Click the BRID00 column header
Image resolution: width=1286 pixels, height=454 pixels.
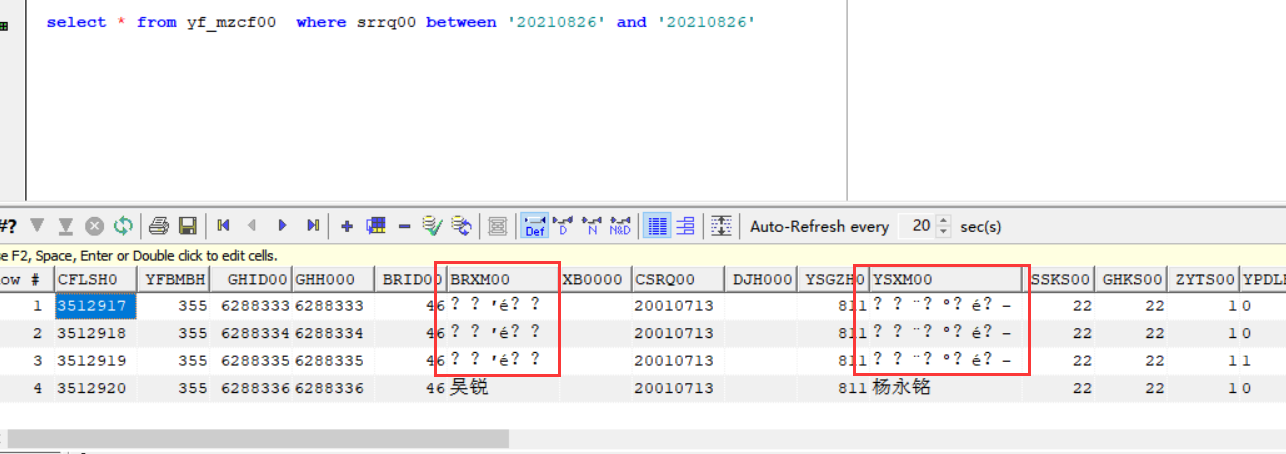point(409,279)
